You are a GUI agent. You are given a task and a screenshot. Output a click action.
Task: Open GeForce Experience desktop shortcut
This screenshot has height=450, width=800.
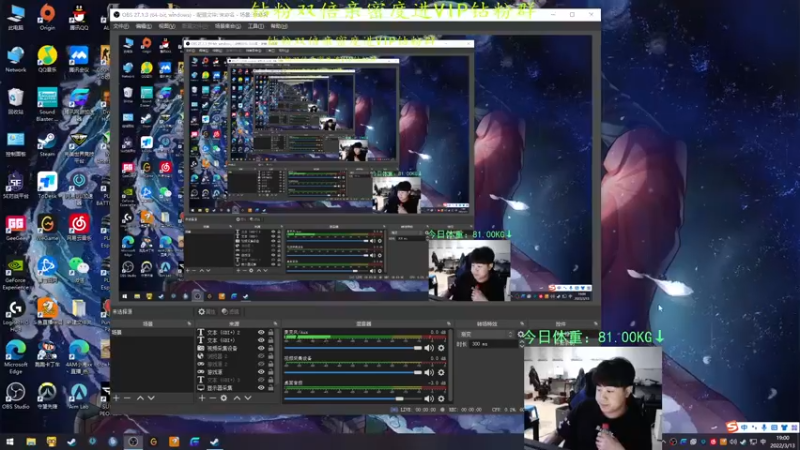15,273
